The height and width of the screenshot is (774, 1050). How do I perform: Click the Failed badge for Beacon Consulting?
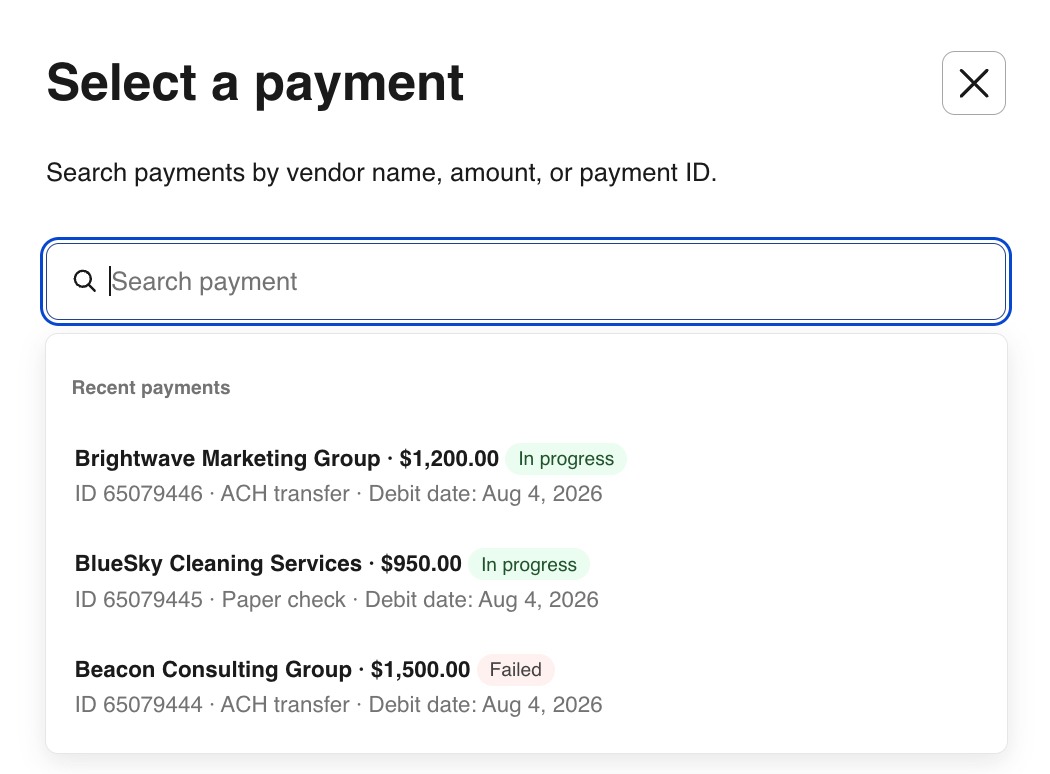(516, 670)
